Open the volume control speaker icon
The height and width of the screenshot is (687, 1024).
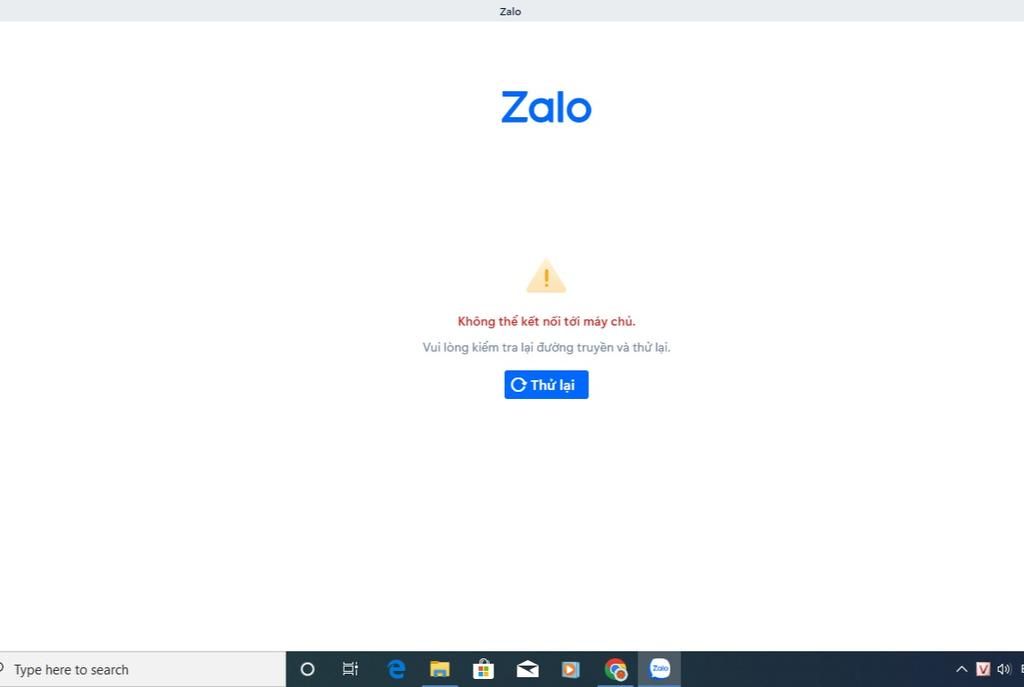(1004, 669)
